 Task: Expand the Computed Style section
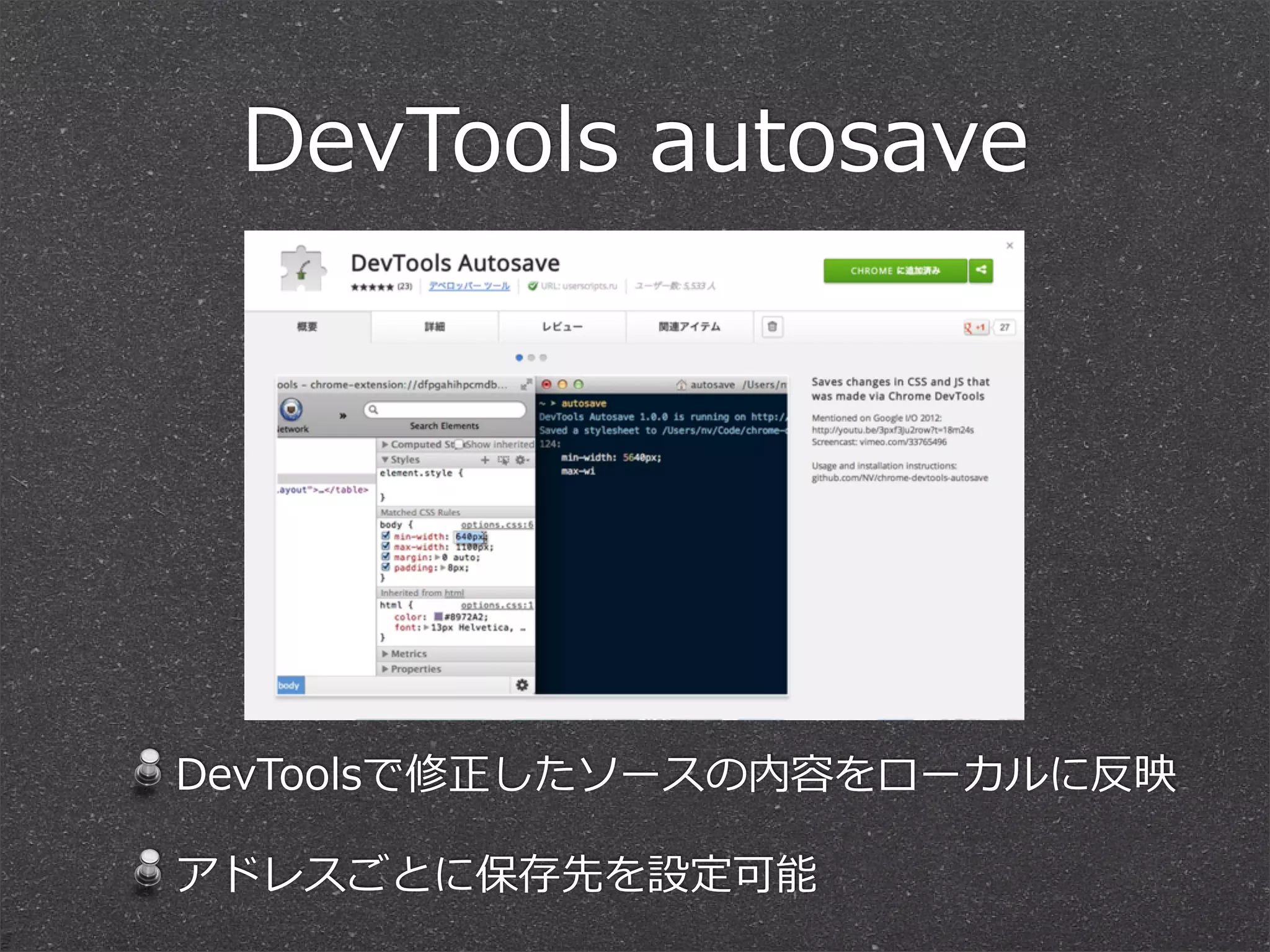(385, 444)
